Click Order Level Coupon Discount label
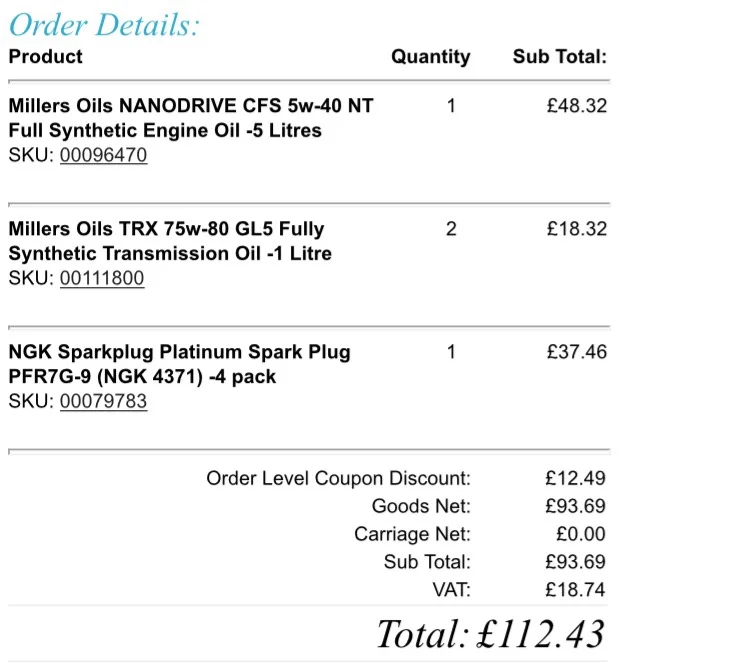 click(338, 478)
